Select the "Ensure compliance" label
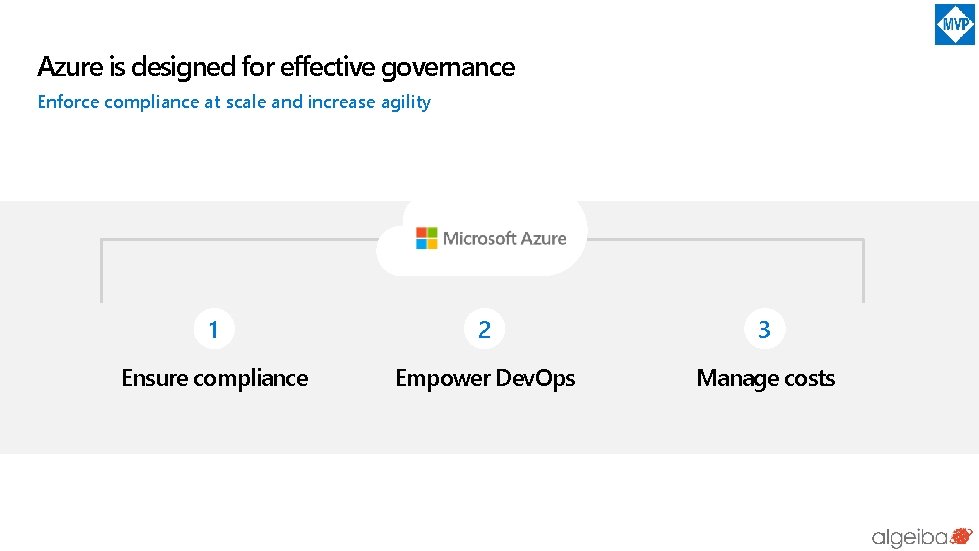This screenshot has width=979, height=551. (x=214, y=378)
